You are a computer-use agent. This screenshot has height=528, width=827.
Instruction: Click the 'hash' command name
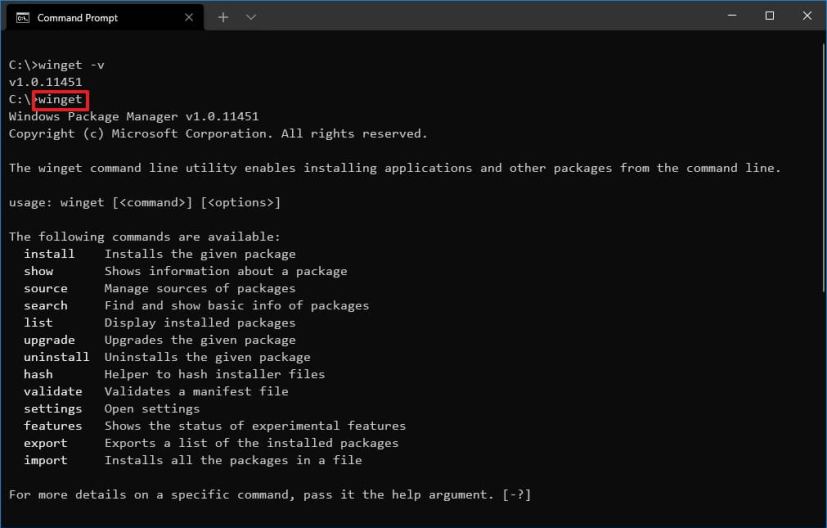(39, 375)
